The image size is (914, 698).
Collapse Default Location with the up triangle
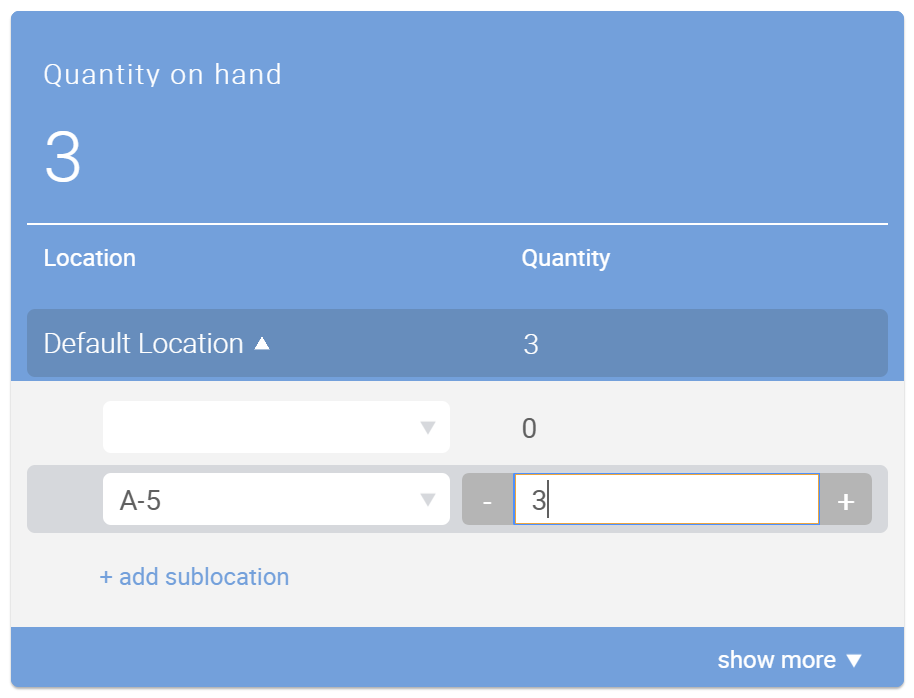pyautogui.click(x=262, y=344)
